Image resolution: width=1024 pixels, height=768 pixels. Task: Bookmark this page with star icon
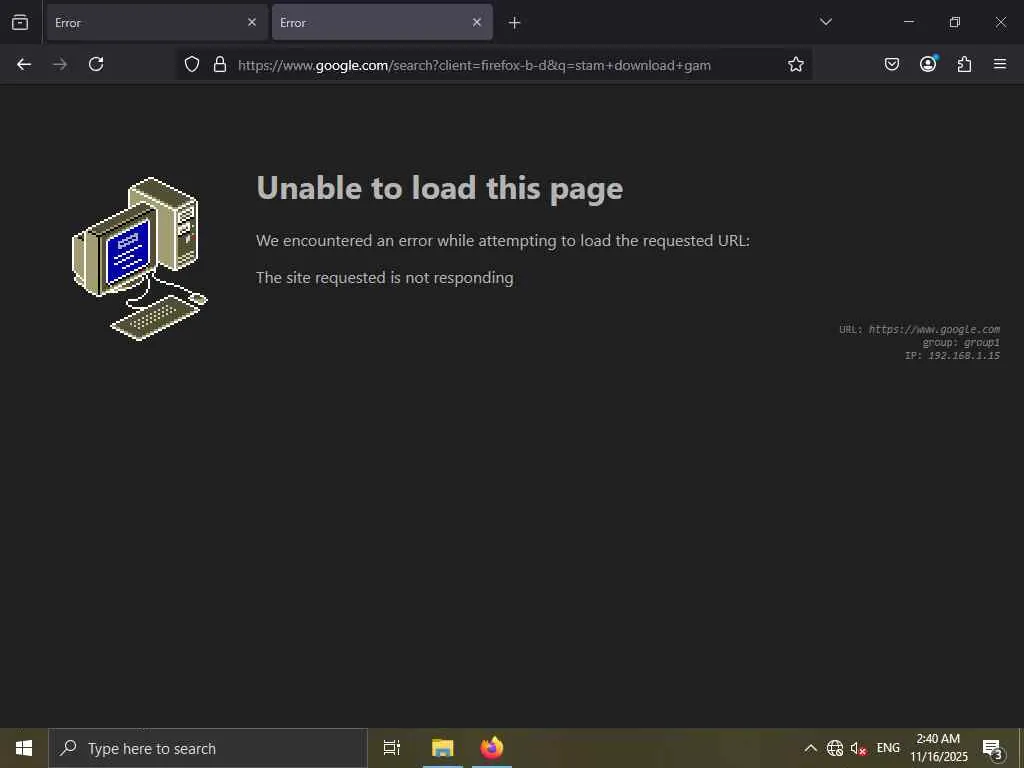pos(795,64)
